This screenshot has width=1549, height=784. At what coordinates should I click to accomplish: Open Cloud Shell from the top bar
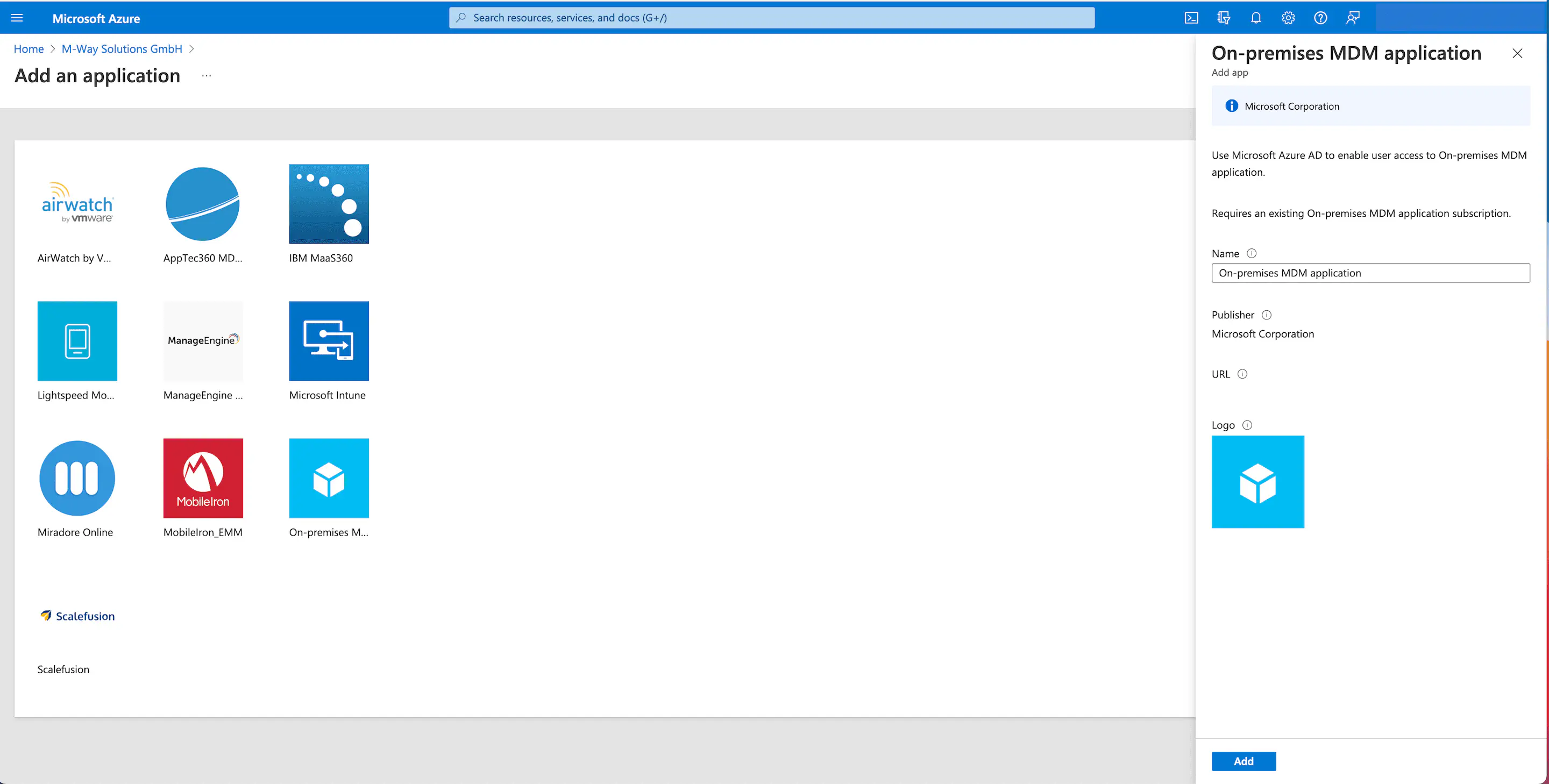point(1191,17)
